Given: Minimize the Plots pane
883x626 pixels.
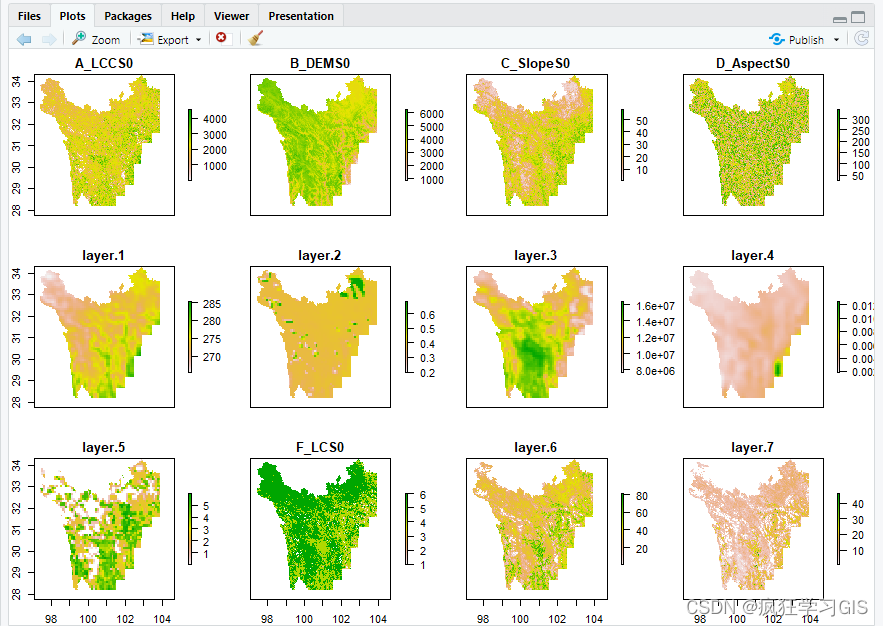Looking at the screenshot, I should click(x=840, y=17).
